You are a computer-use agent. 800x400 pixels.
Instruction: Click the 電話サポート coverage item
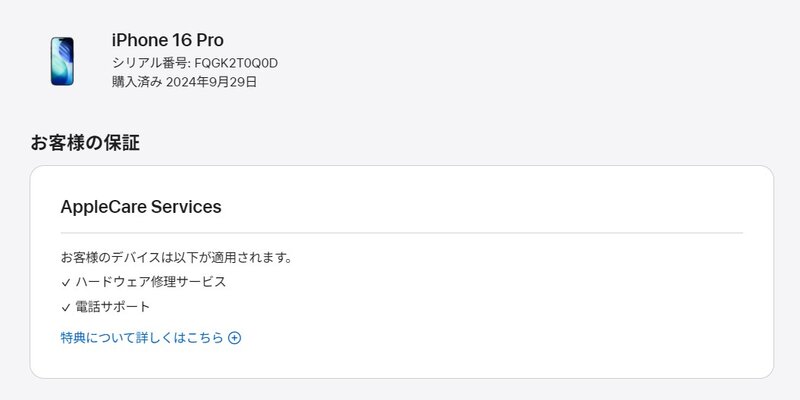(113, 307)
